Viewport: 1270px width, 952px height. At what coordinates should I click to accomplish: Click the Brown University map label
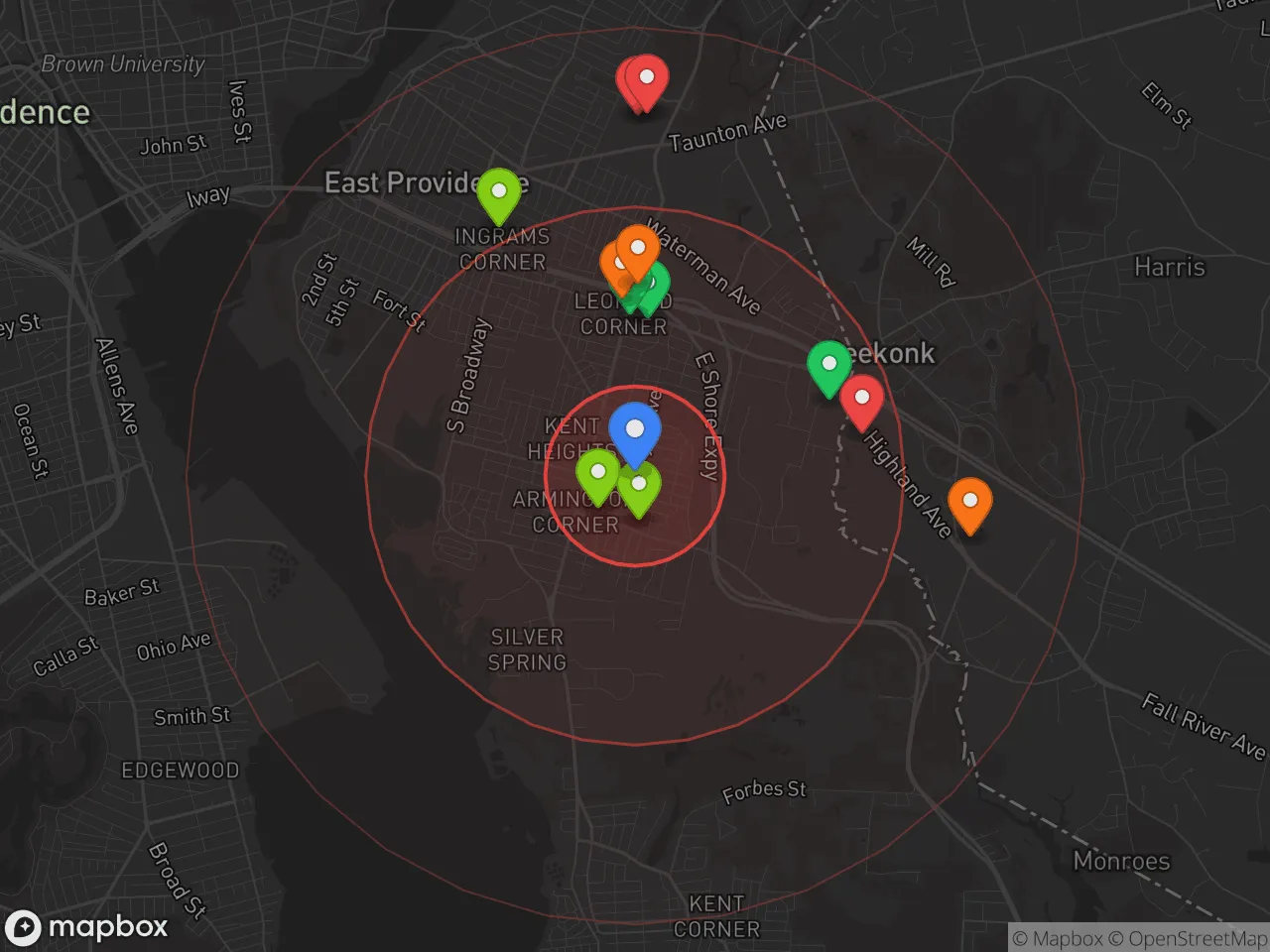coord(123,64)
